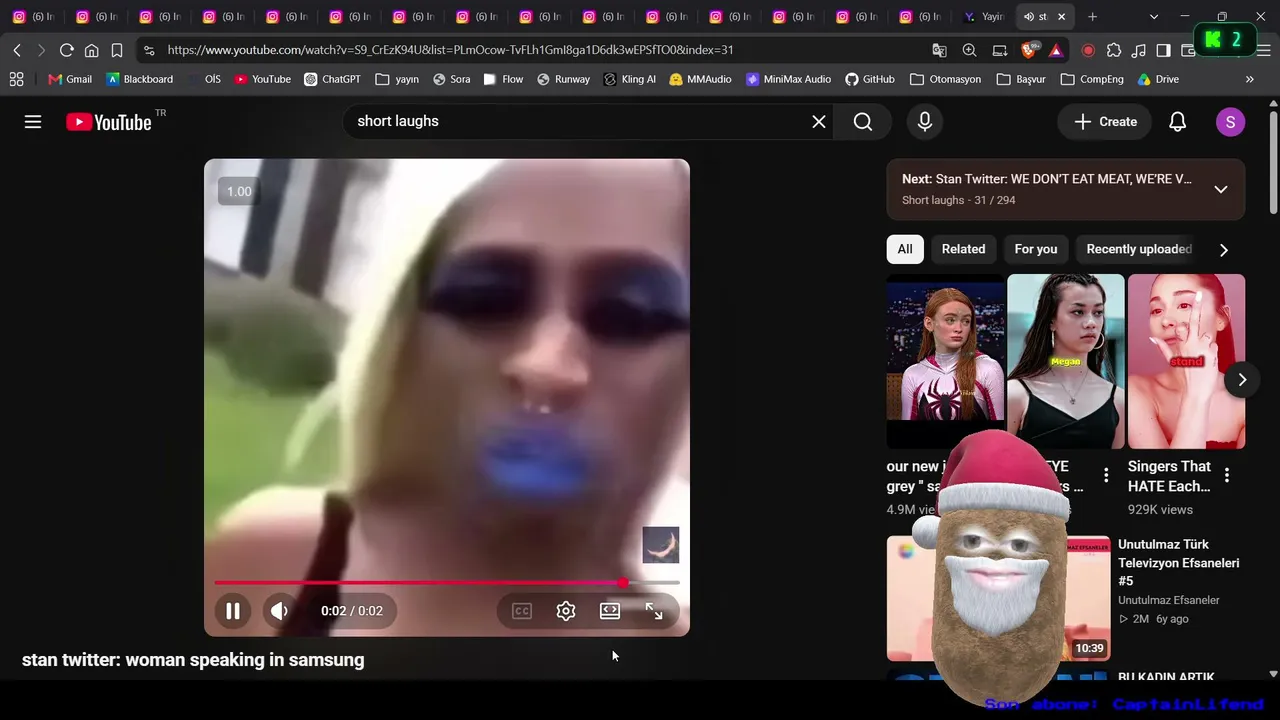
Task: Open the MiniMax Audio bookmark
Action: click(x=788, y=79)
